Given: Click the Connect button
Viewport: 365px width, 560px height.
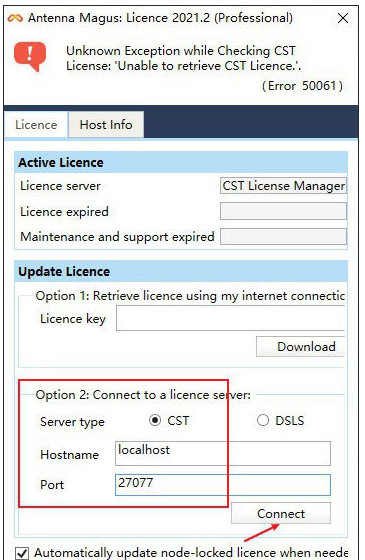Looking at the screenshot, I should (281, 514).
